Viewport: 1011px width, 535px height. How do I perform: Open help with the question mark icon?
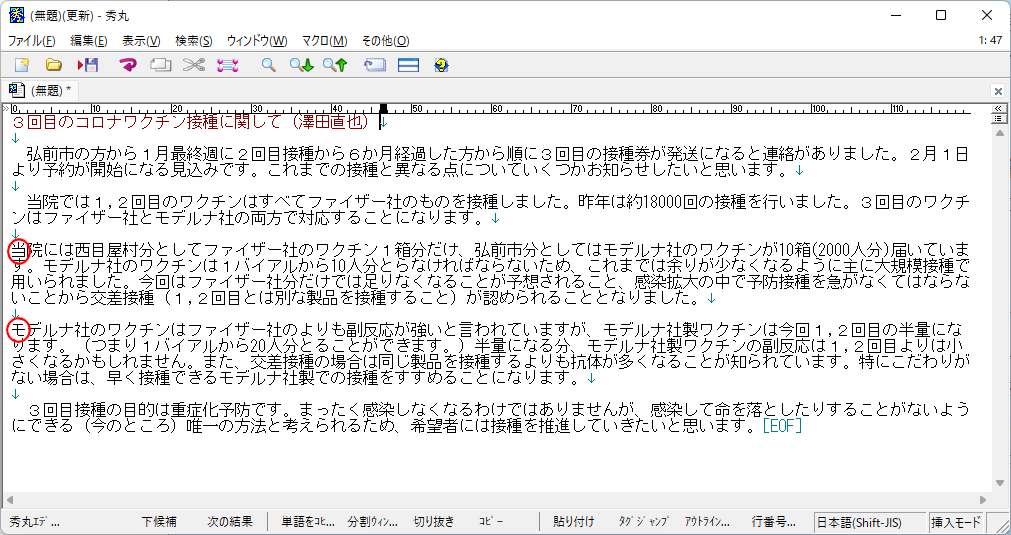(441, 65)
